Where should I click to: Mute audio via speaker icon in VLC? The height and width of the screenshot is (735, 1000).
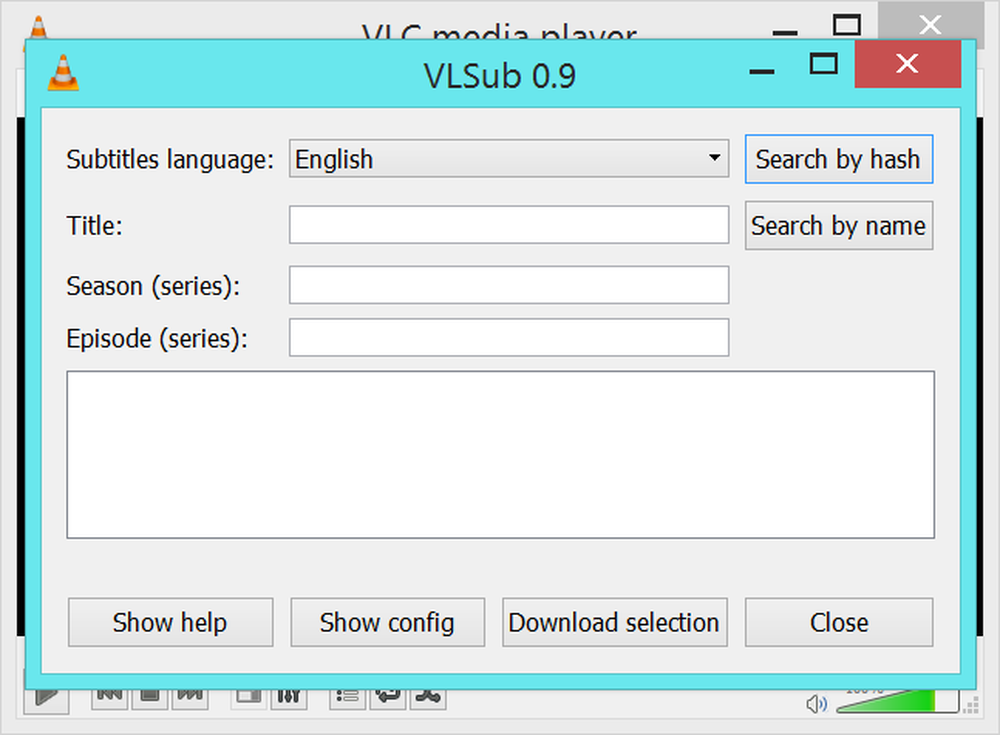816,704
